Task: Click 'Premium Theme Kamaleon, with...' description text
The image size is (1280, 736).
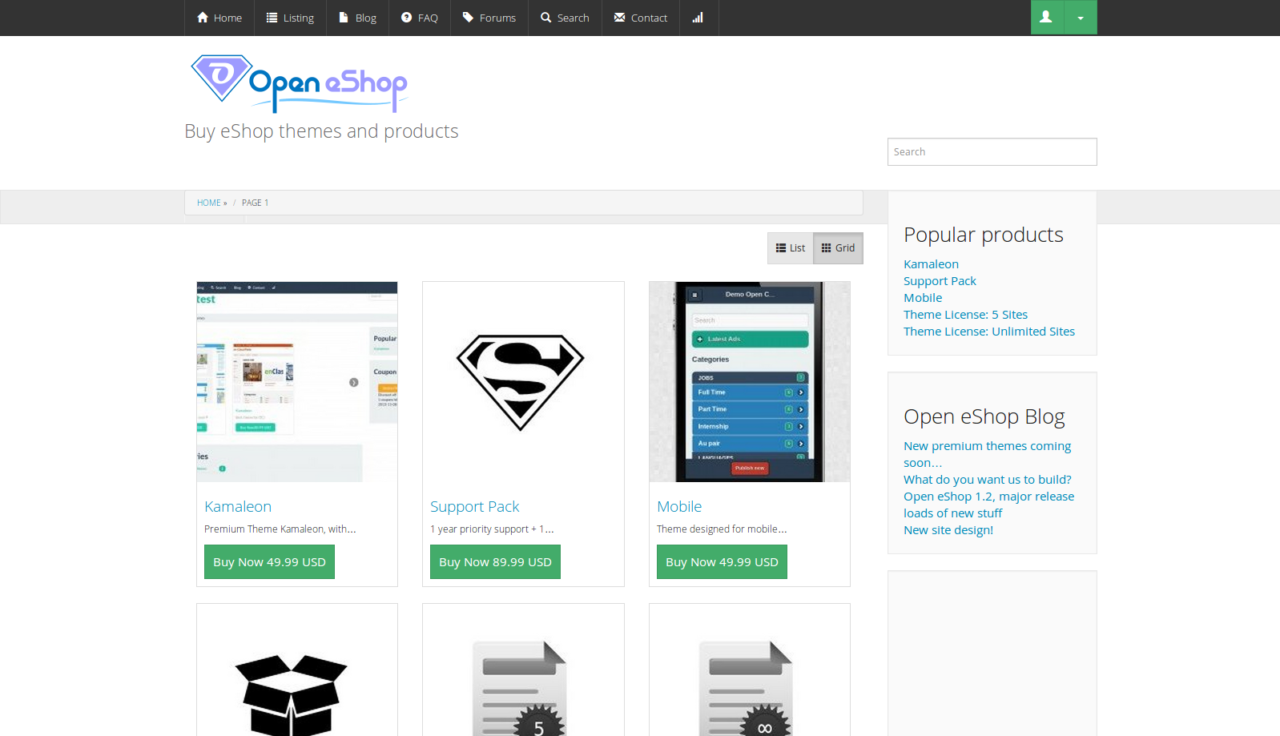Action: point(280,529)
